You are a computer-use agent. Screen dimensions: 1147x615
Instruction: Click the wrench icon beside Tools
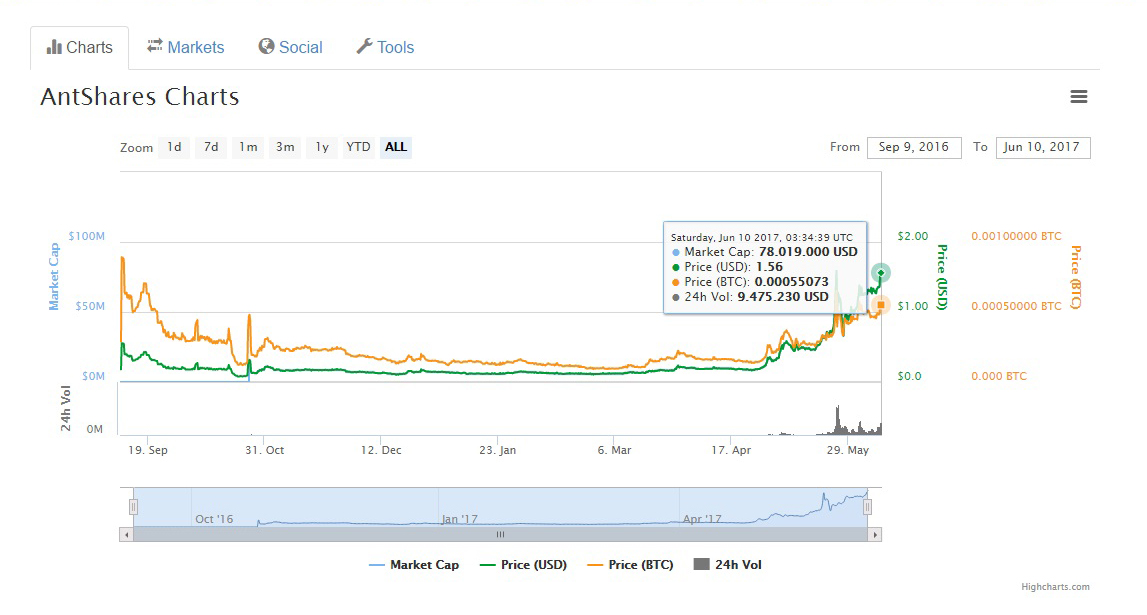(x=364, y=46)
